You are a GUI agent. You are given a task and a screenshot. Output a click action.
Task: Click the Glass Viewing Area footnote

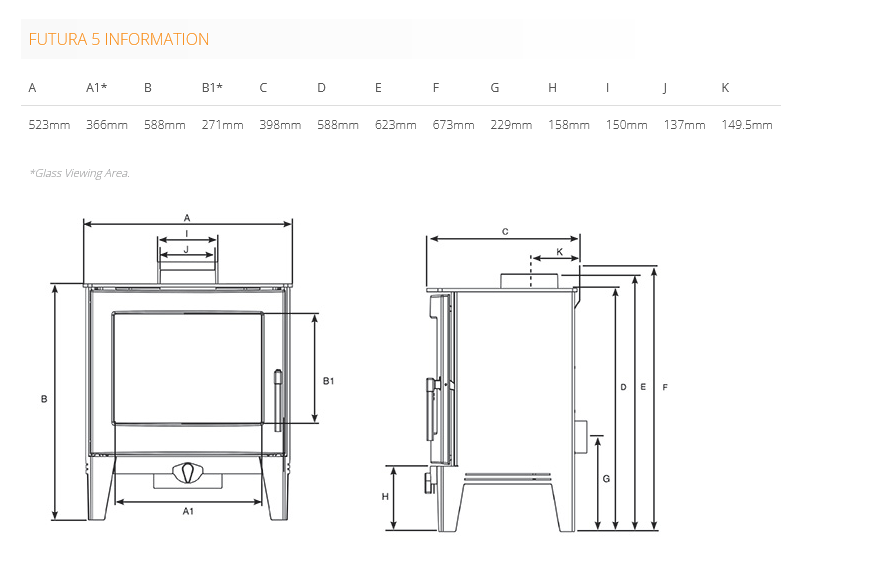click(x=80, y=173)
